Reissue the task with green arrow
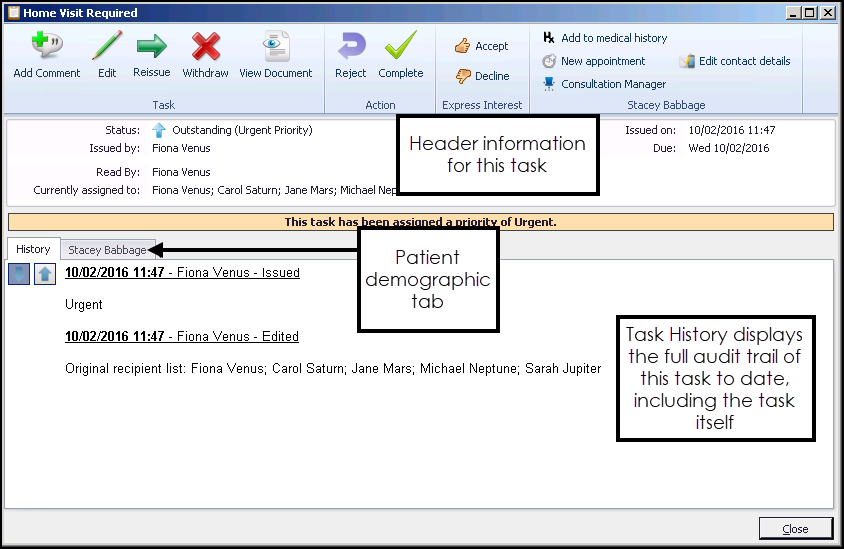 tap(151, 55)
